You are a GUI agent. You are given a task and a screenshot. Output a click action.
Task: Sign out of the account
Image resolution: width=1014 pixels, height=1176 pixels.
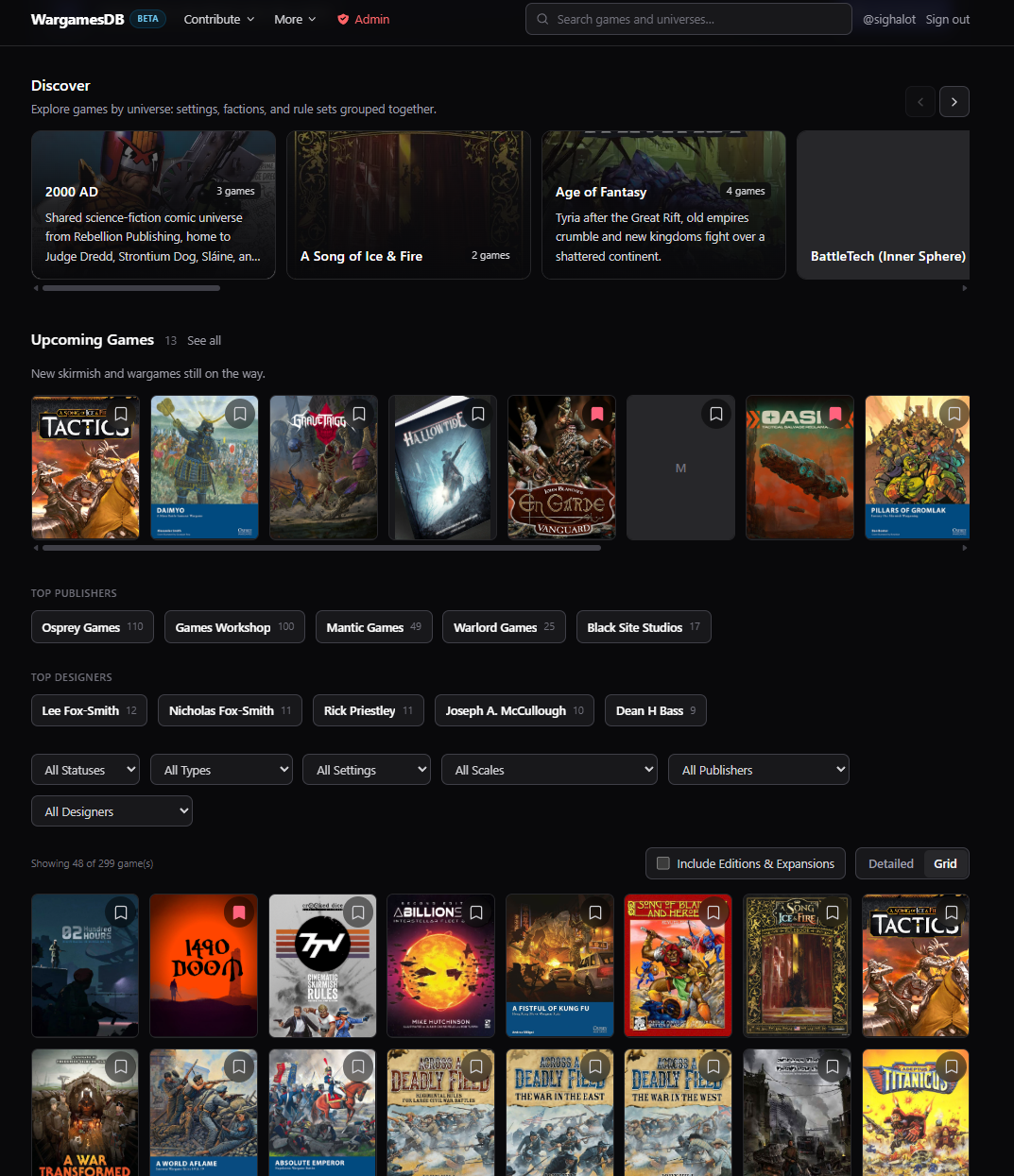(948, 19)
